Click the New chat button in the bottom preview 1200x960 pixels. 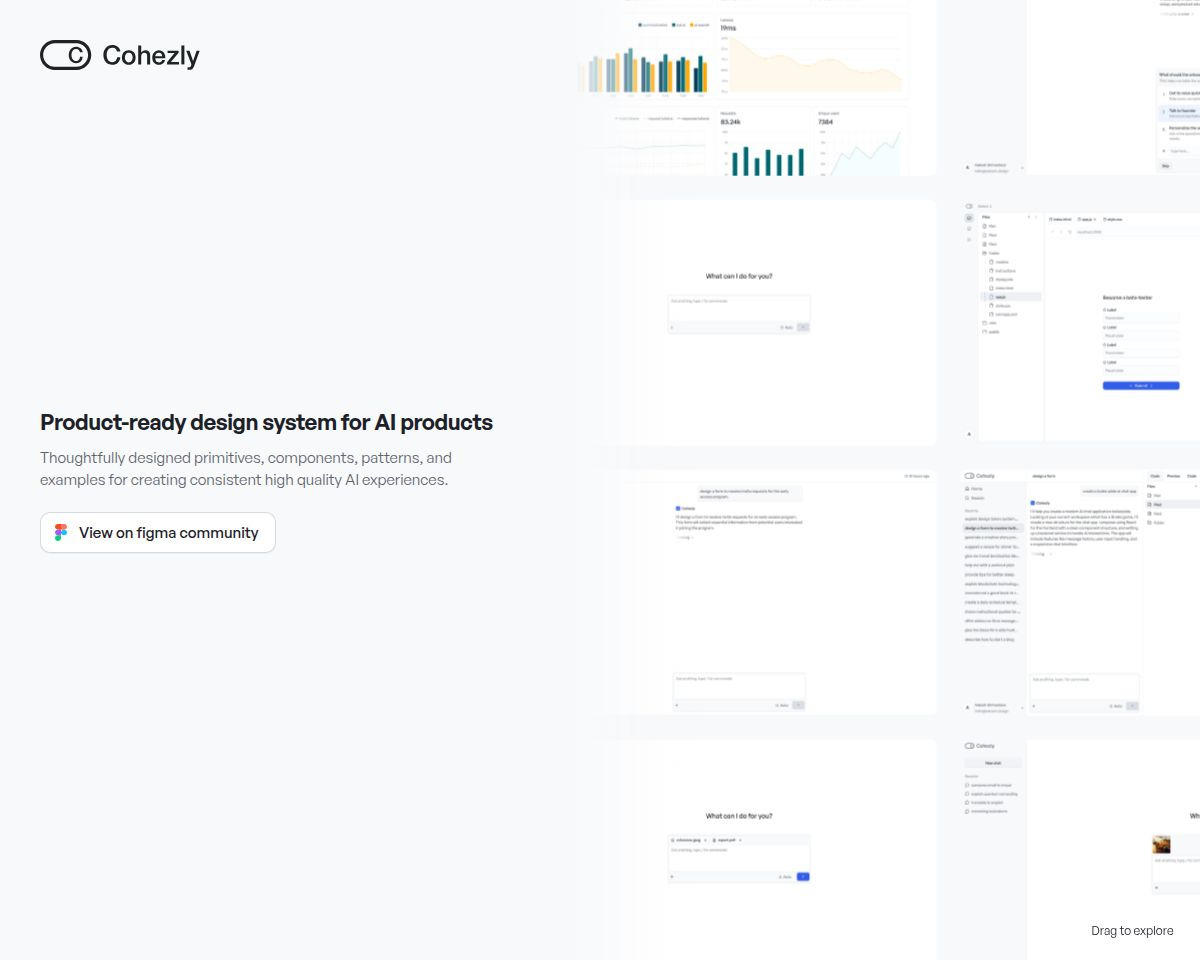click(992, 763)
